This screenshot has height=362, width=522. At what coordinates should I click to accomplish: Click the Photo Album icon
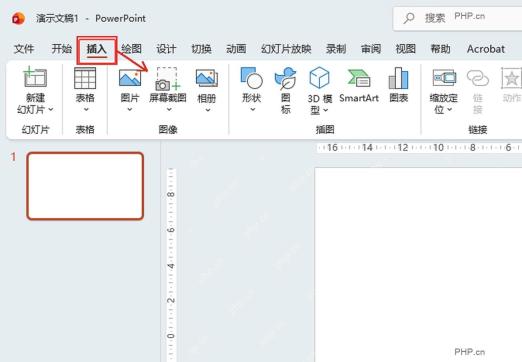207,78
